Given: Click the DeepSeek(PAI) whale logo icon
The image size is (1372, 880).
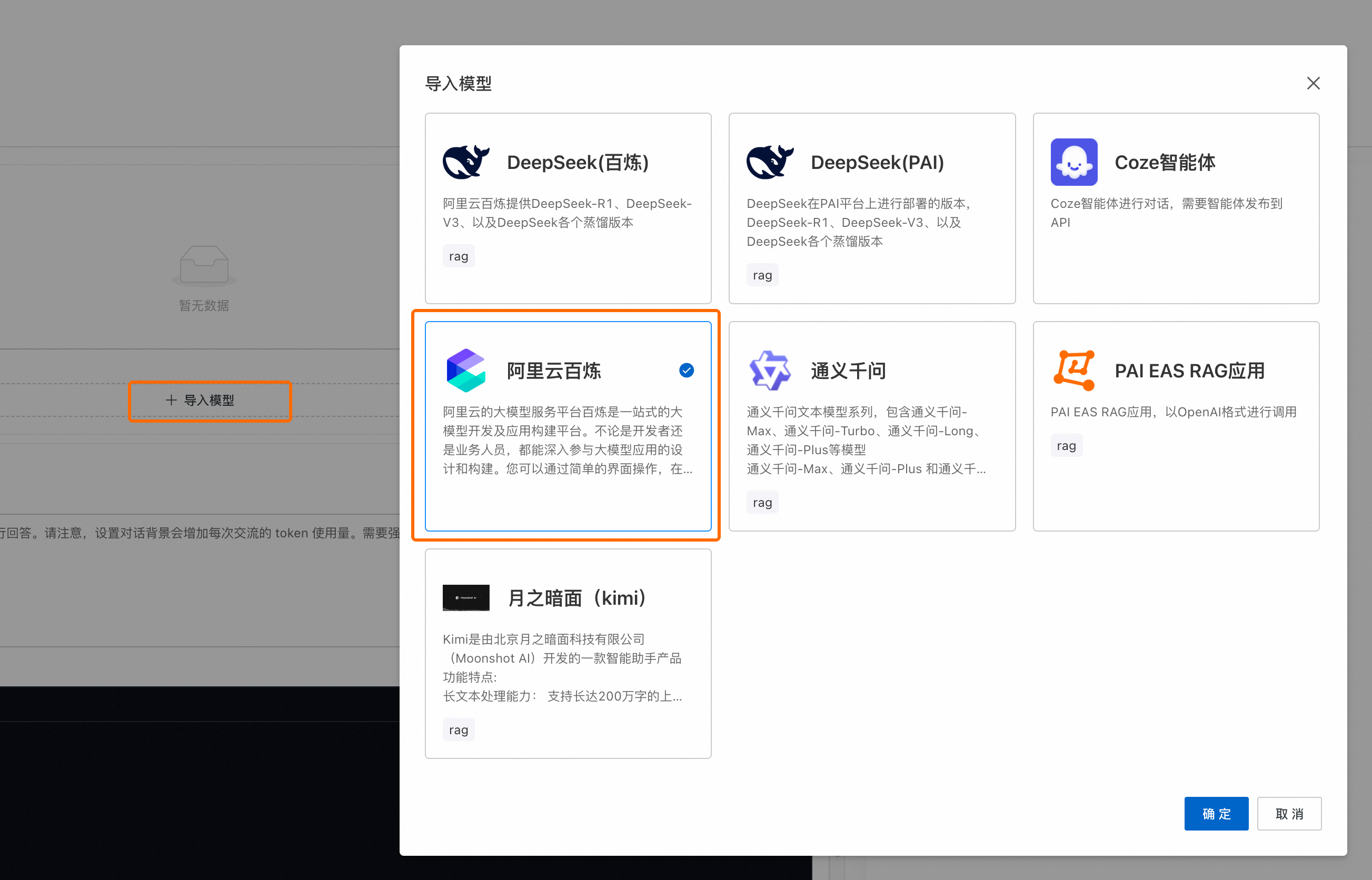Looking at the screenshot, I should point(770,162).
